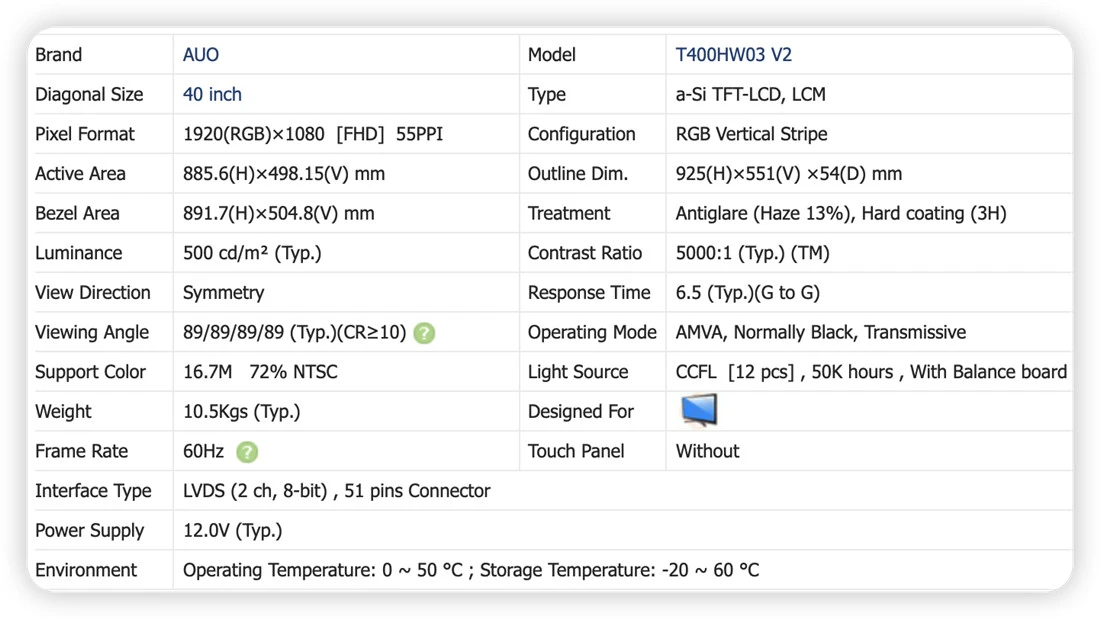Viewport: 1100px width, 619px height.
Task: Select the 12.0V Power Supply value
Action: pyautogui.click(x=232, y=531)
